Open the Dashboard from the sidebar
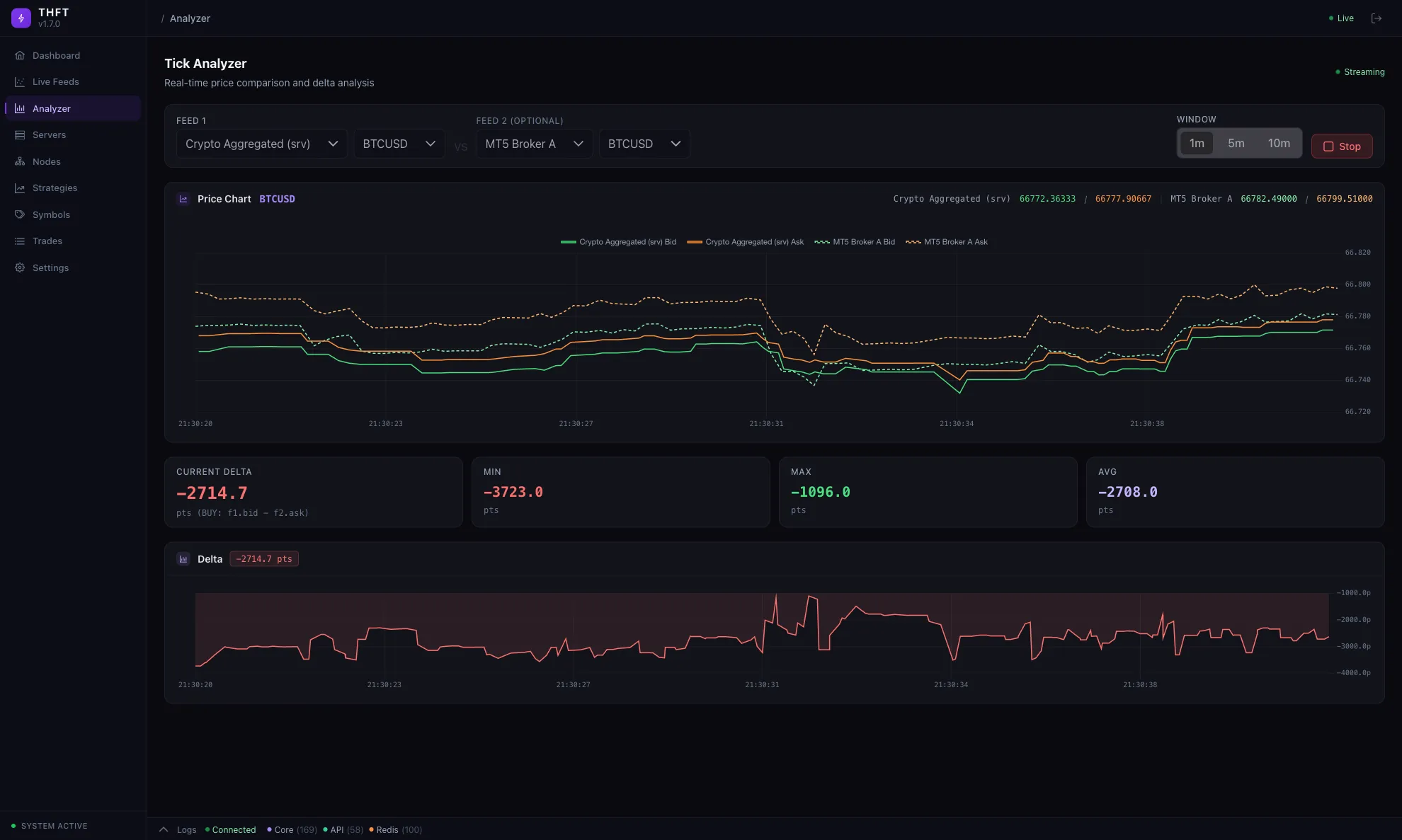This screenshot has width=1402, height=840. click(56, 55)
